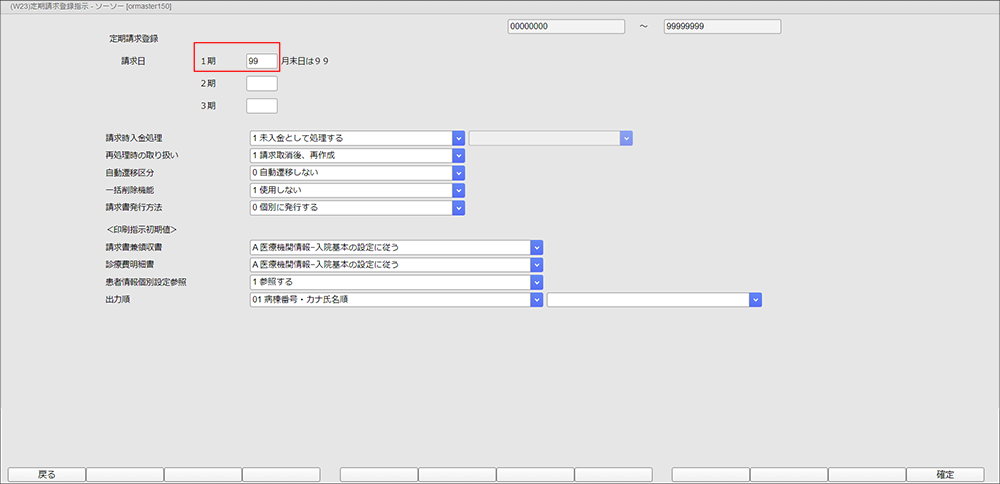Image resolution: width=1000 pixels, height=484 pixels.
Task: Open the 出力順 dropdown showing 病棟番号・カナ氏名順
Action: [536, 299]
